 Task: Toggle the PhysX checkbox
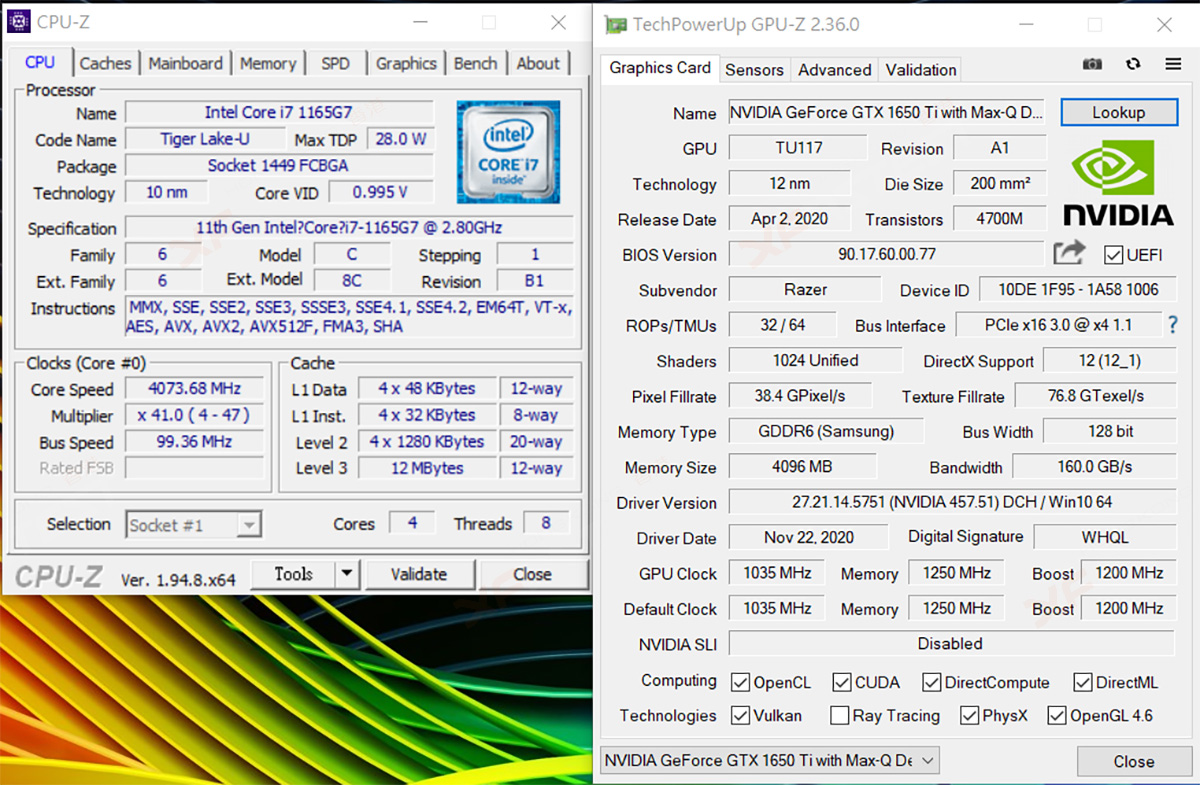point(968,716)
